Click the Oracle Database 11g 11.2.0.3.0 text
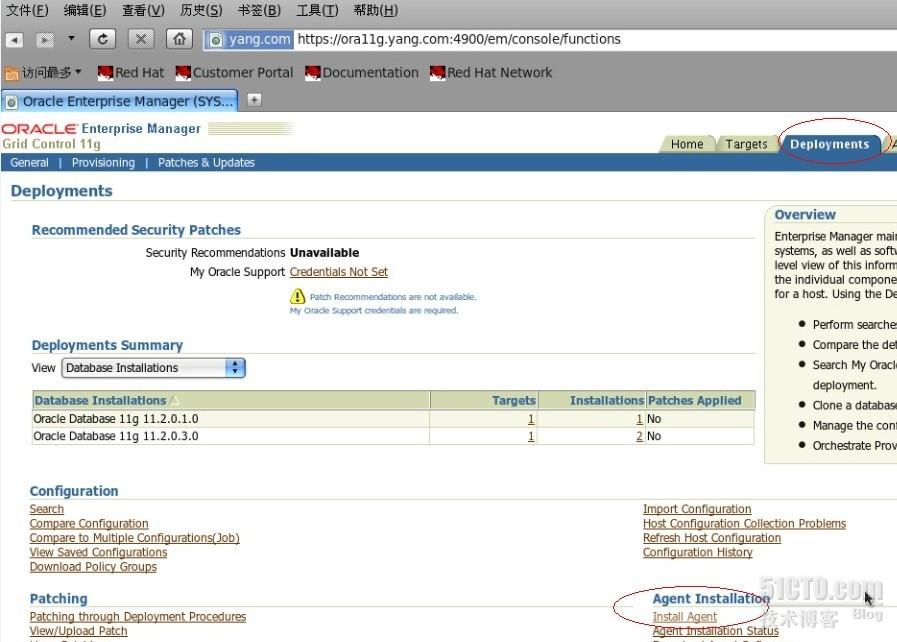Image resolution: width=897 pixels, height=642 pixels. [116, 436]
